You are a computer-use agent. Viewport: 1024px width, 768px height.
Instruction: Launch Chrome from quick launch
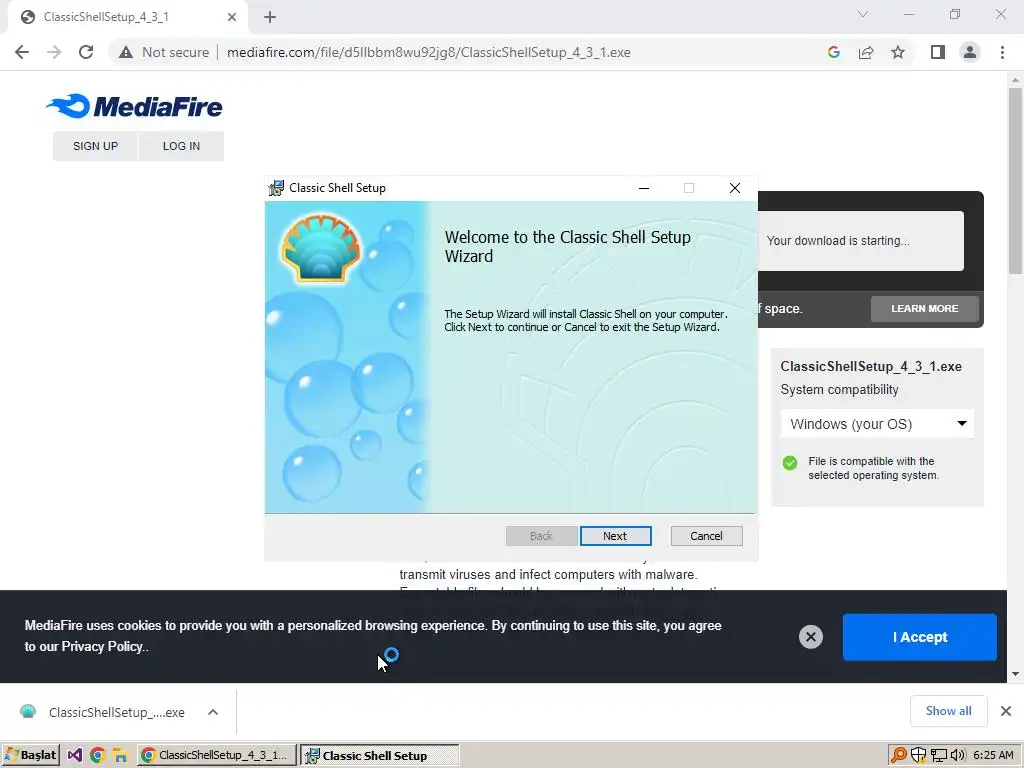[x=98, y=755]
